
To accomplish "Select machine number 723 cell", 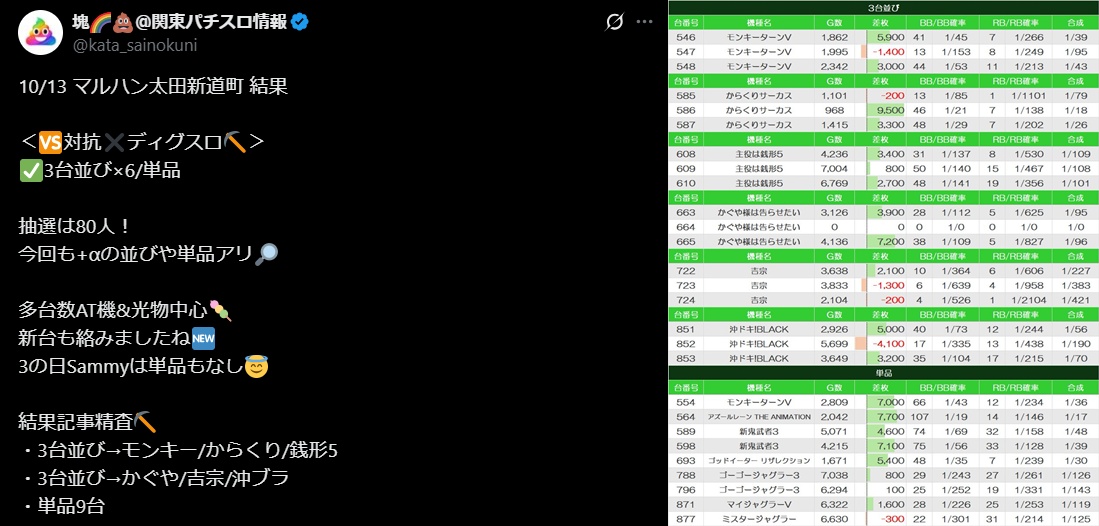I will click(687, 285).
